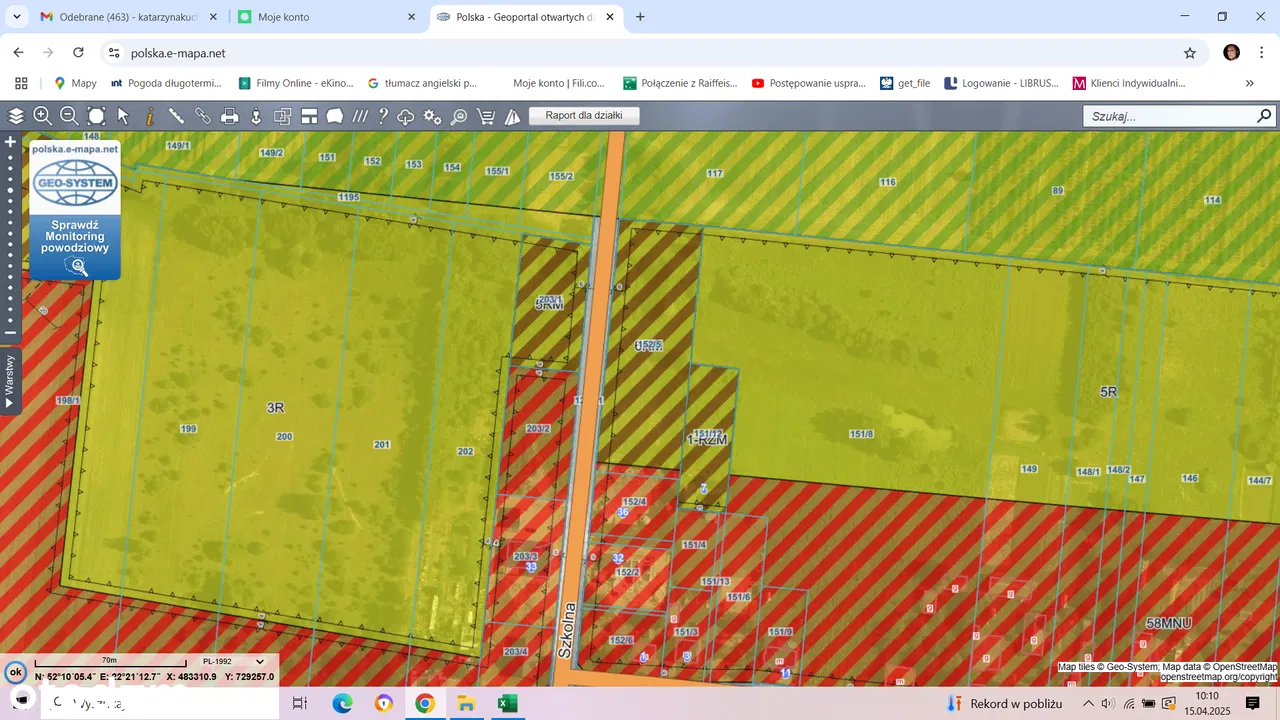
Task: Open the map layers stack icon
Action: pos(16,116)
